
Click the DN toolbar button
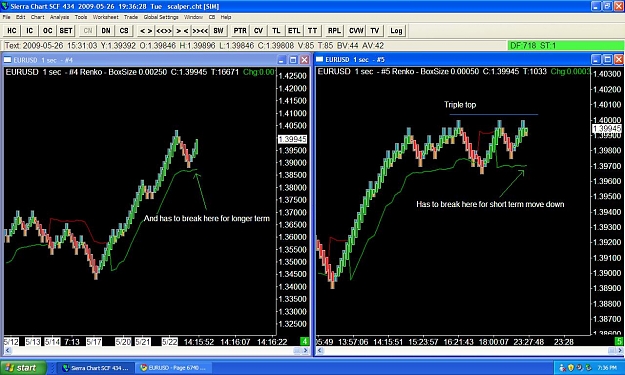(106, 31)
